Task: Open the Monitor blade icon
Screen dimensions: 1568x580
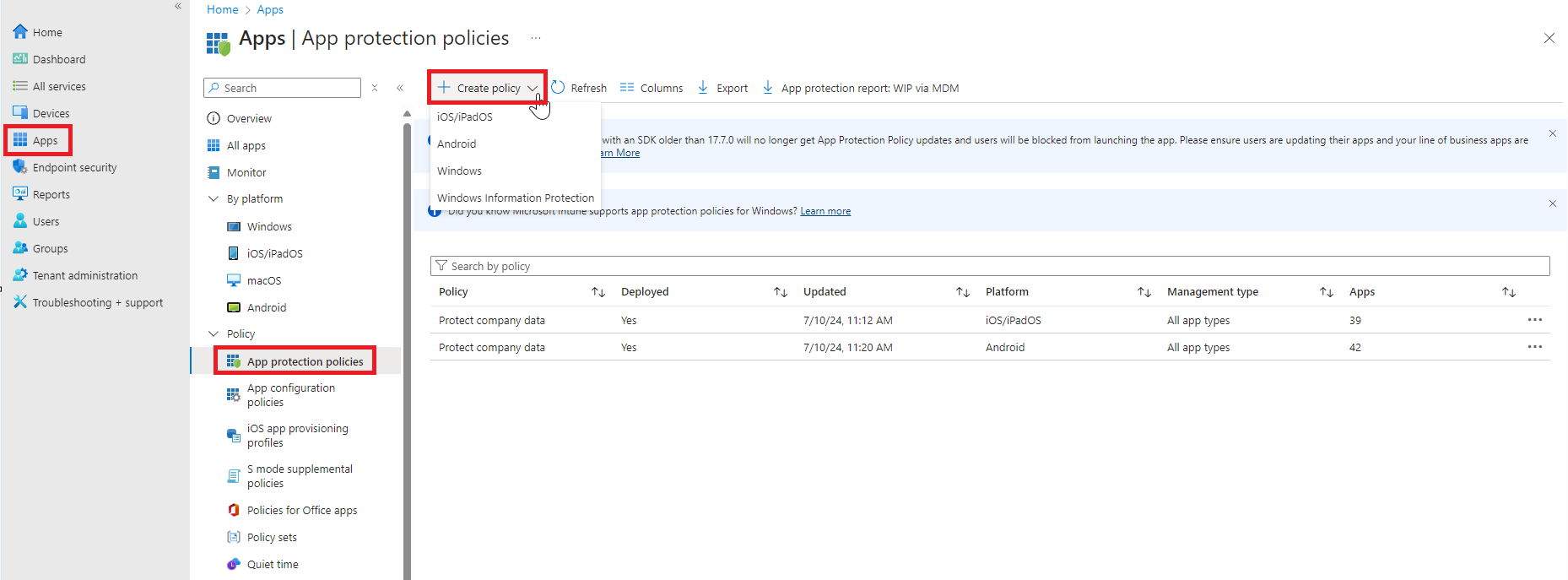Action: click(x=214, y=172)
